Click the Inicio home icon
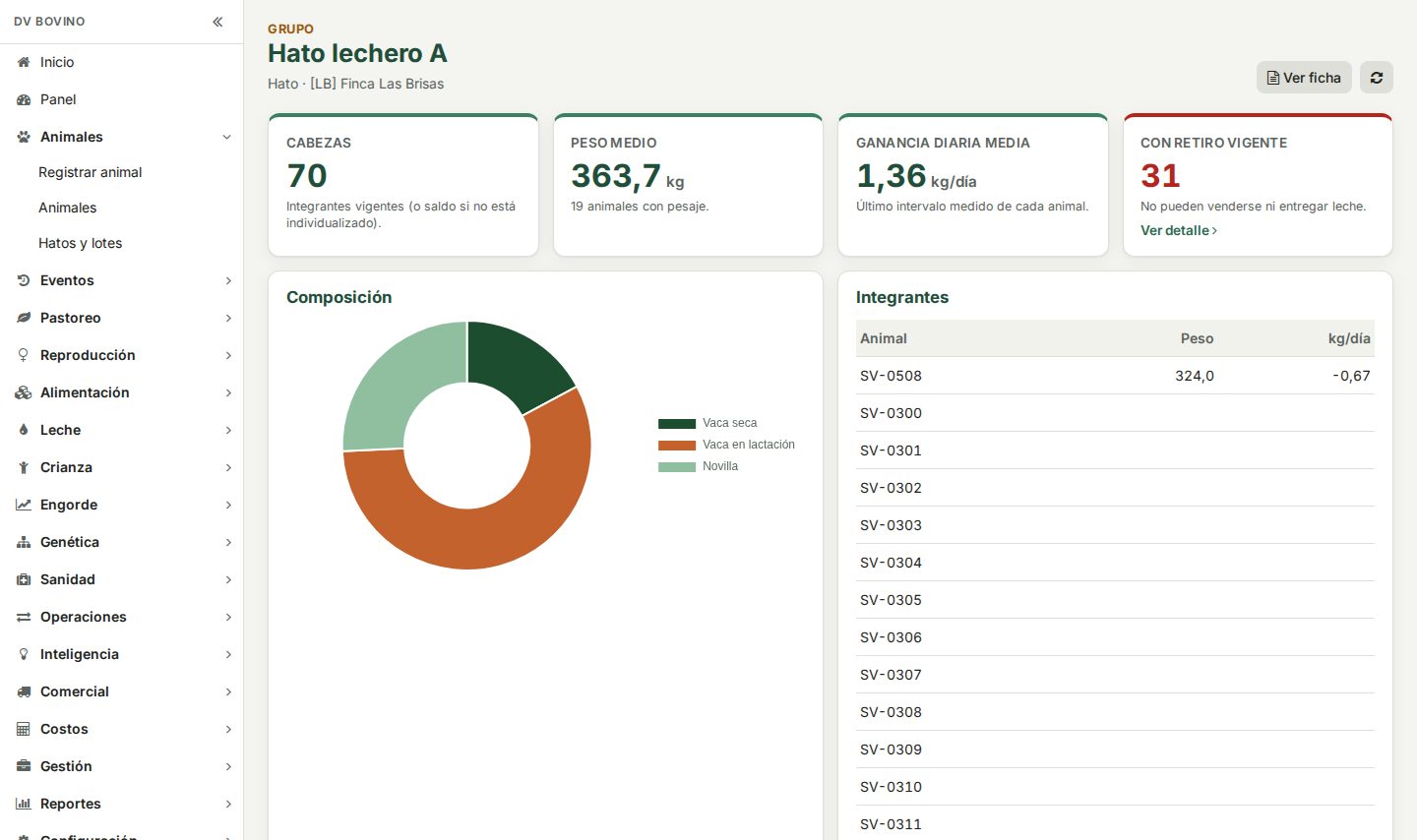The width and height of the screenshot is (1417, 840). point(24,62)
